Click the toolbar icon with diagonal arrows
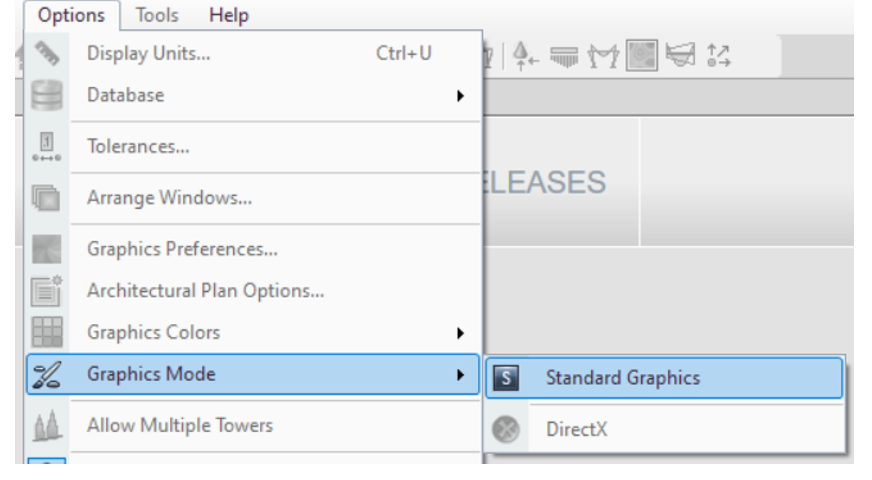Screen dimensions: 872x480 click(718, 56)
